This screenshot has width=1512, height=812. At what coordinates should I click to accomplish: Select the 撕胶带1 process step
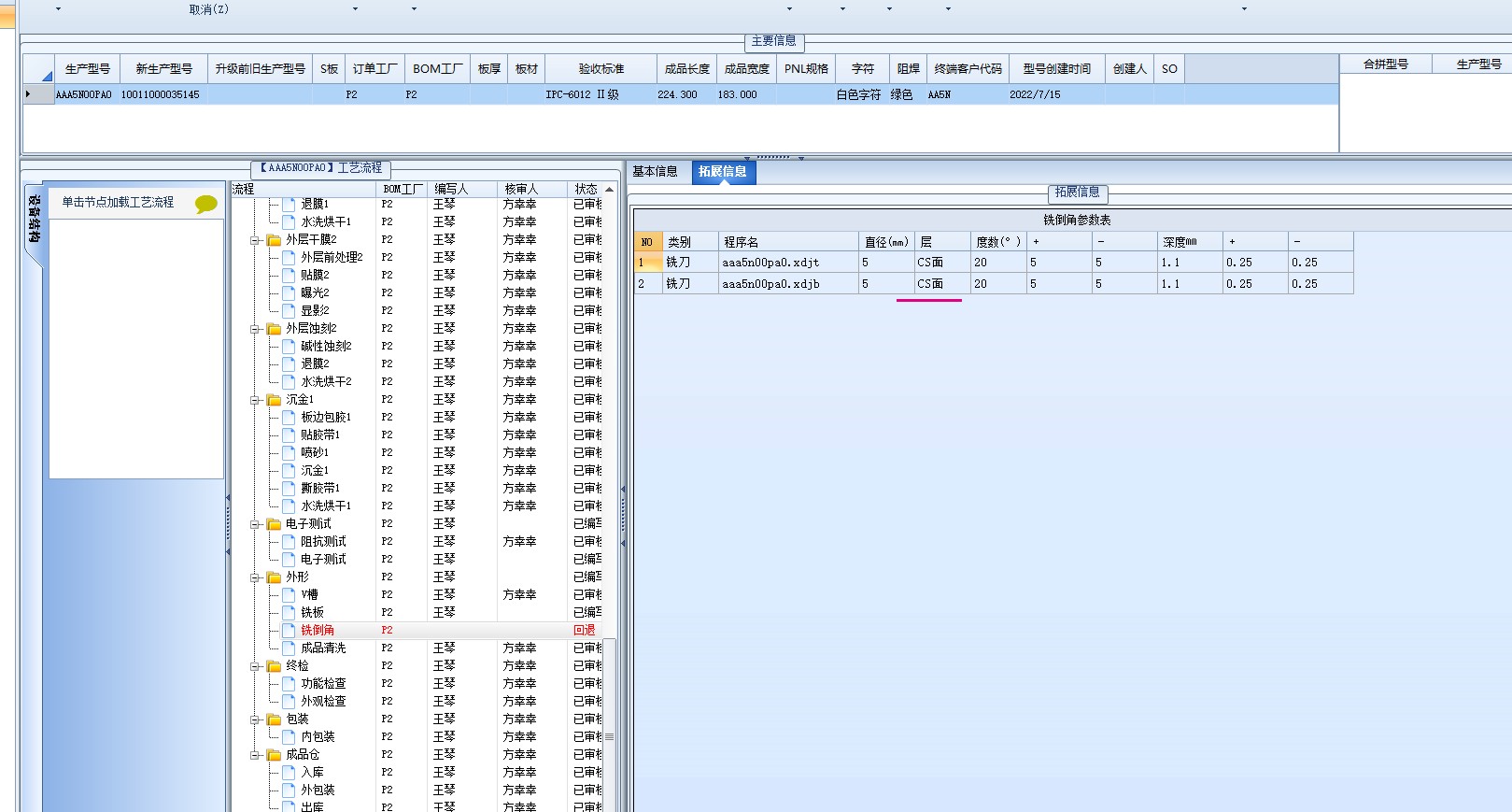pos(320,488)
